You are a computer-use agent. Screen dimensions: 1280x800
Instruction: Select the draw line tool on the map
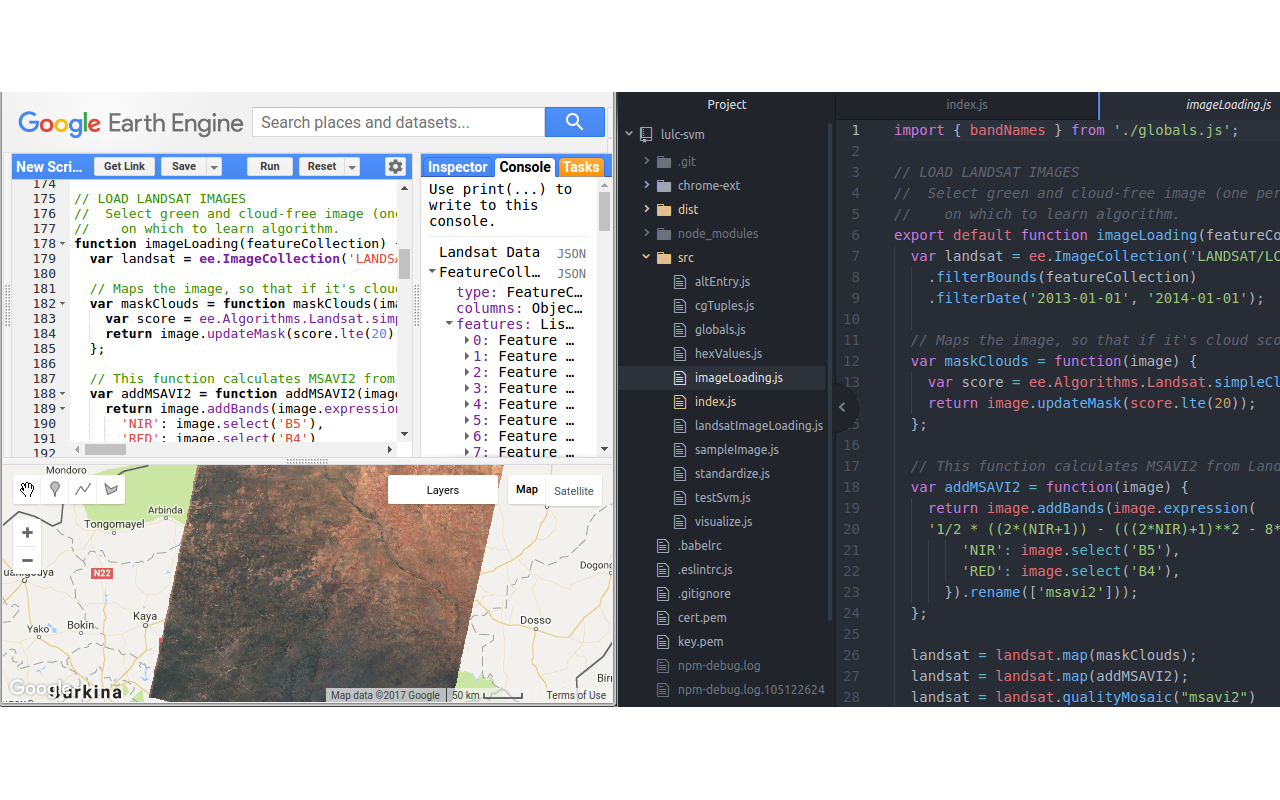83,489
